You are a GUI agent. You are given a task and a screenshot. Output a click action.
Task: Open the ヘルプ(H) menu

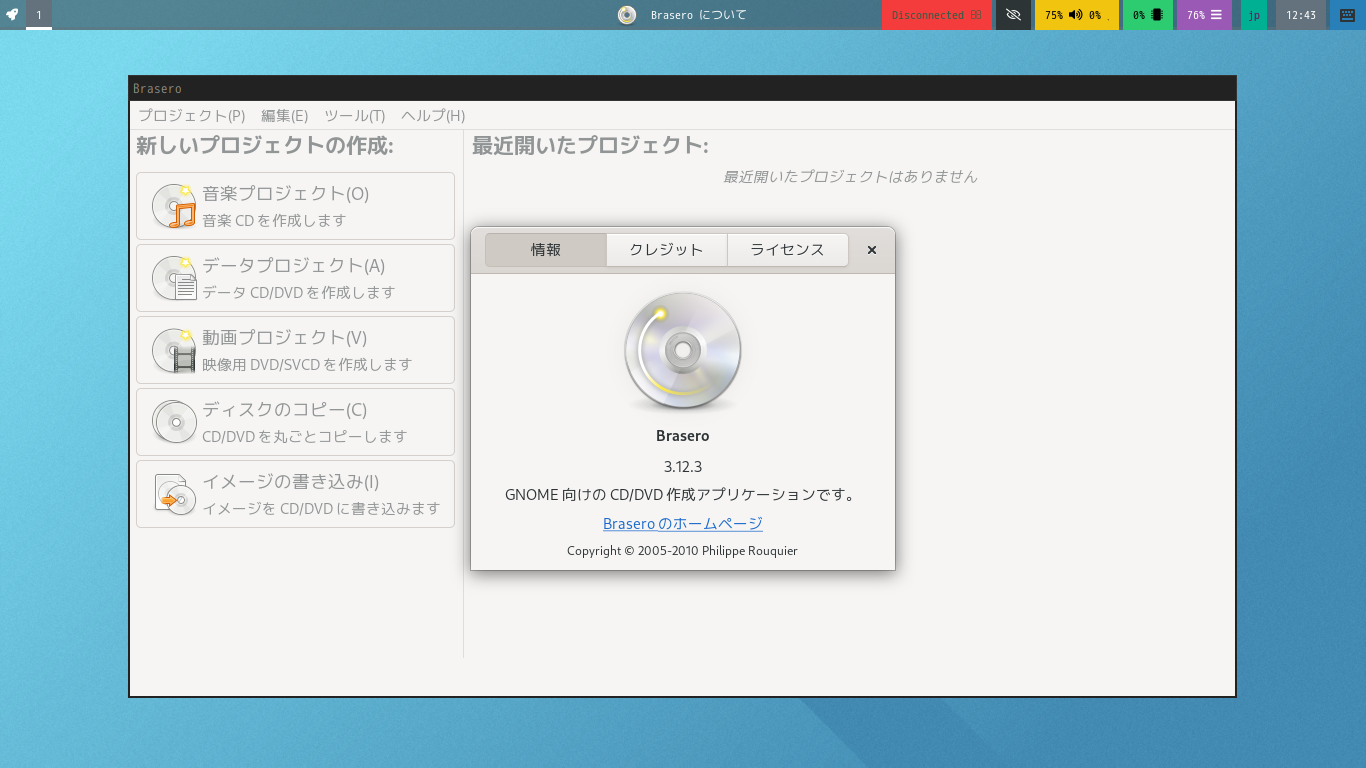[433, 116]
